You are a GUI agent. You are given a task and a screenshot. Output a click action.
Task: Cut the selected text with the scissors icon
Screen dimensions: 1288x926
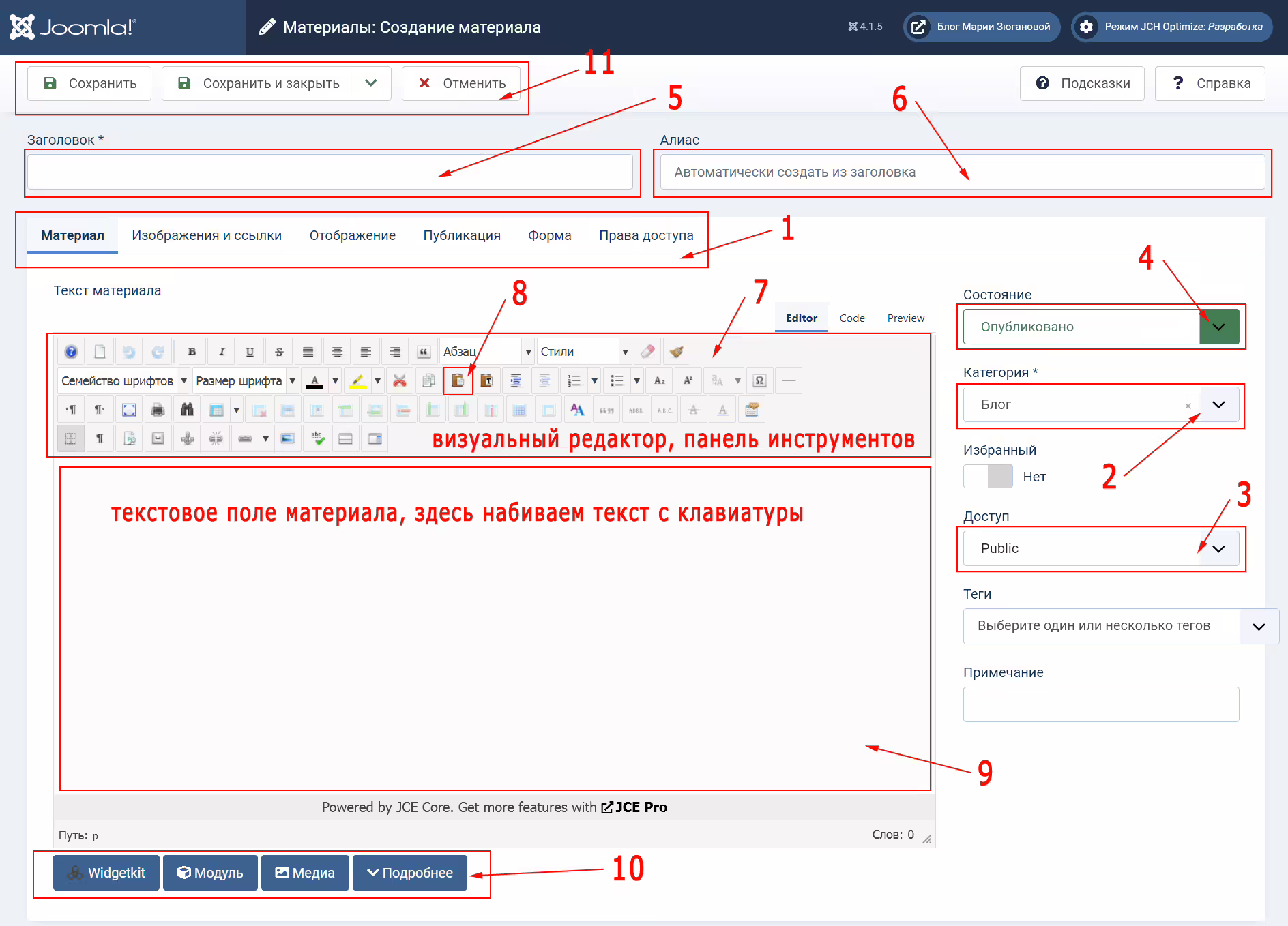click(400, 380)
